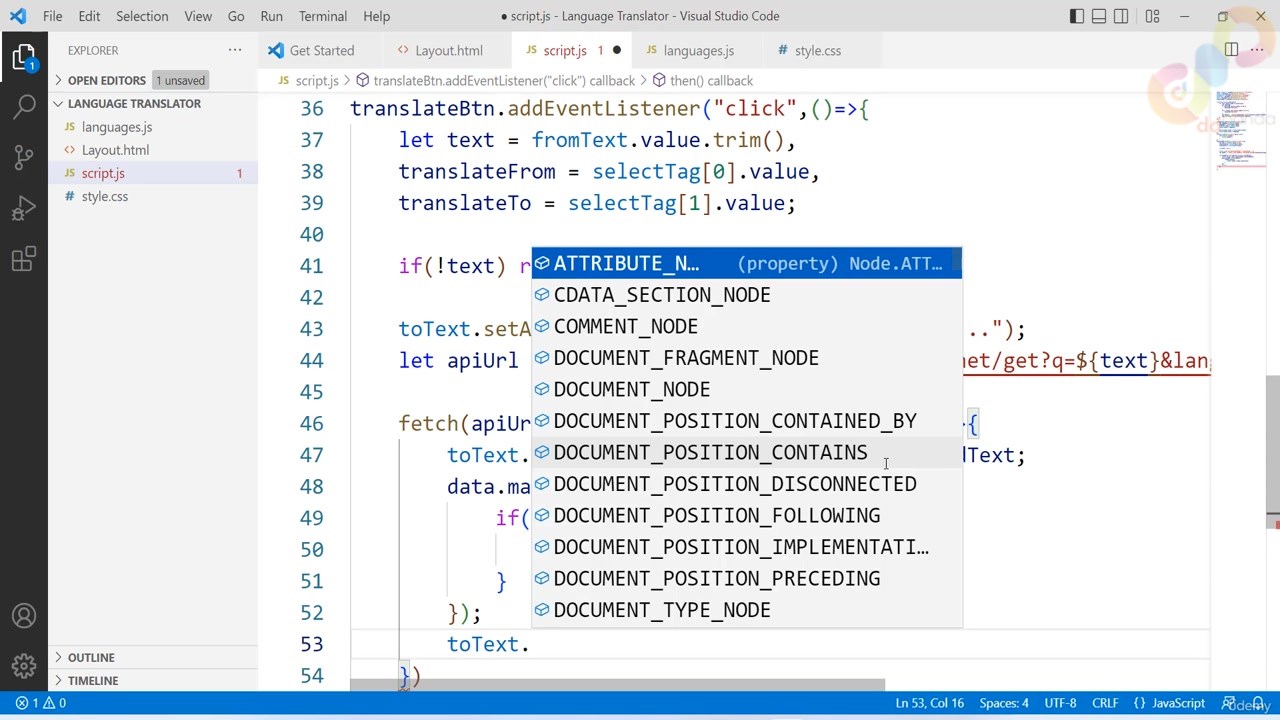This screenshot has height=720, width=1280.
Task: Open the View menu
Action: pyautogui.click(x=198, y=16)
